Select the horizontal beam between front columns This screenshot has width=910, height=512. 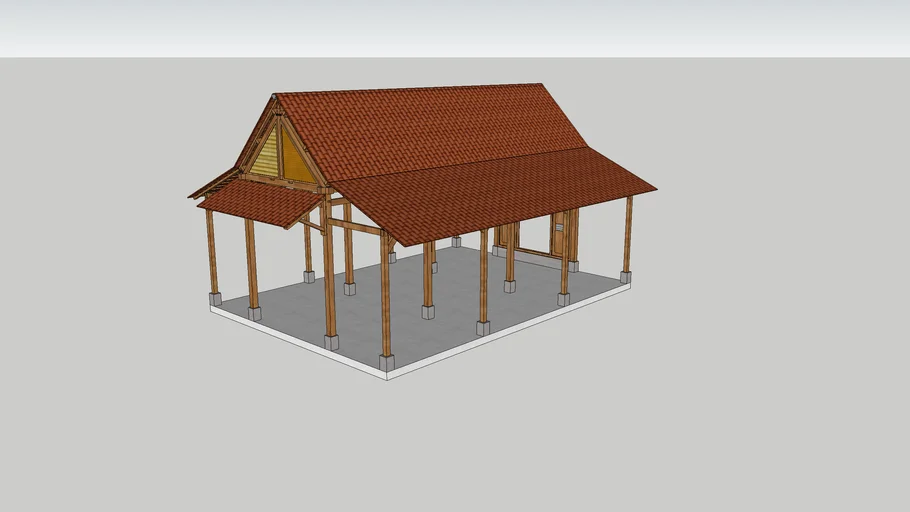(x=355, y=228)
